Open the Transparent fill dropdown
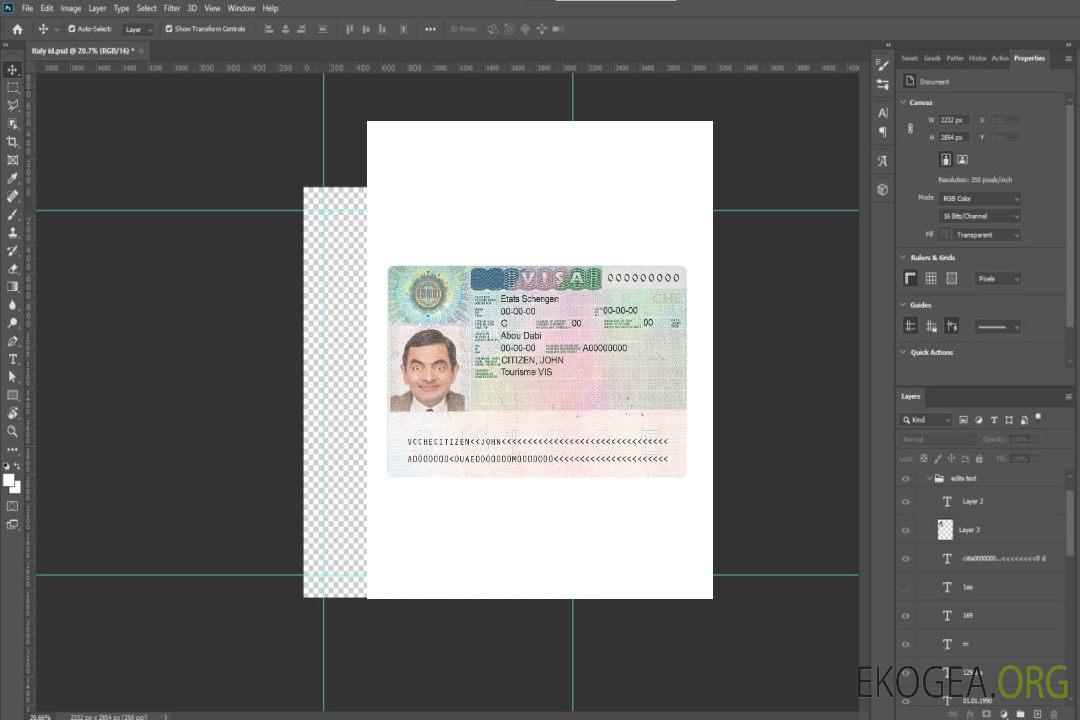Viewport: 1080px width, 720px height. pyautogui.click(x=986, y=235)
